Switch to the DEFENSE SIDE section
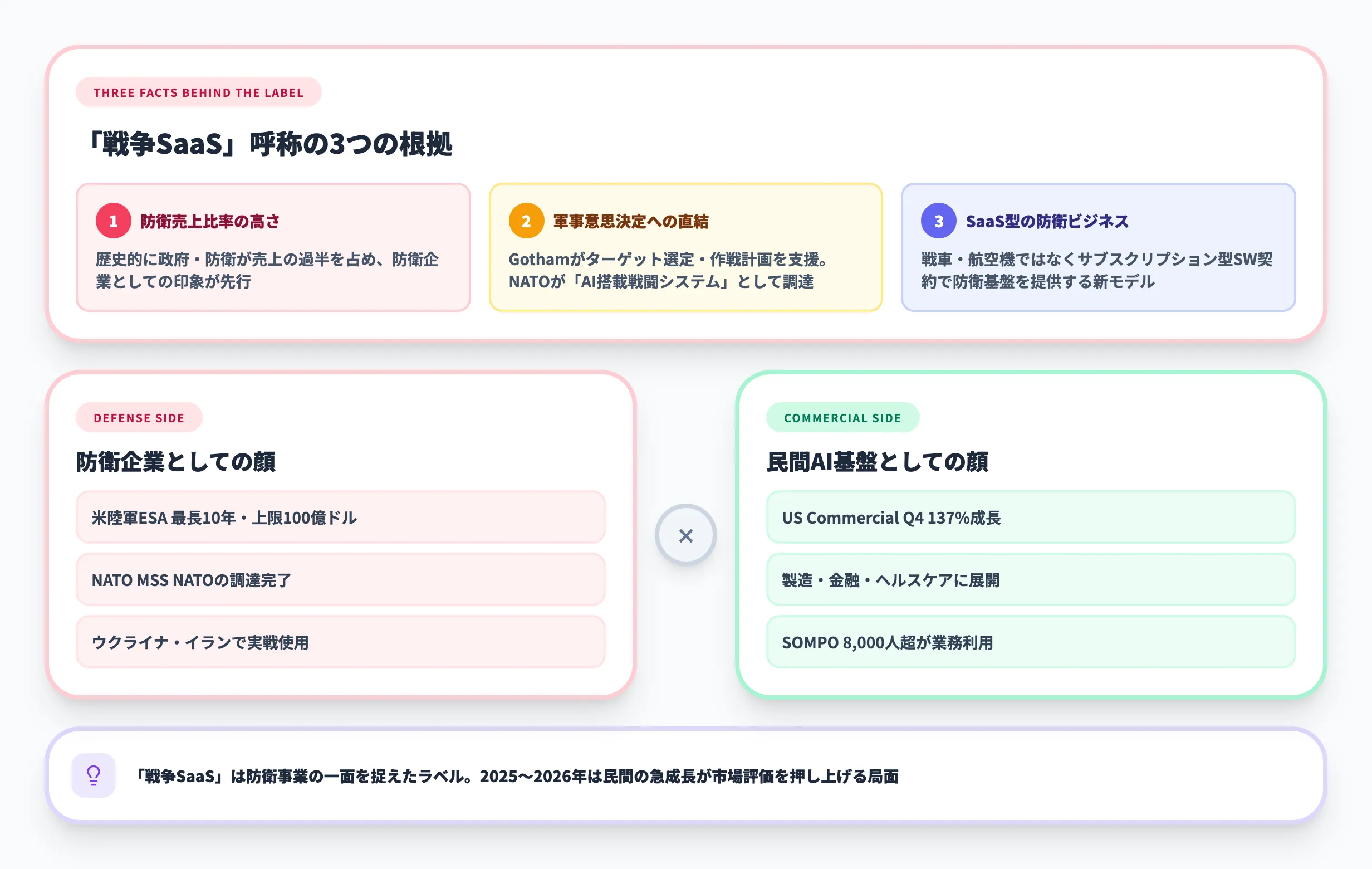 click(x=139, y=418)
